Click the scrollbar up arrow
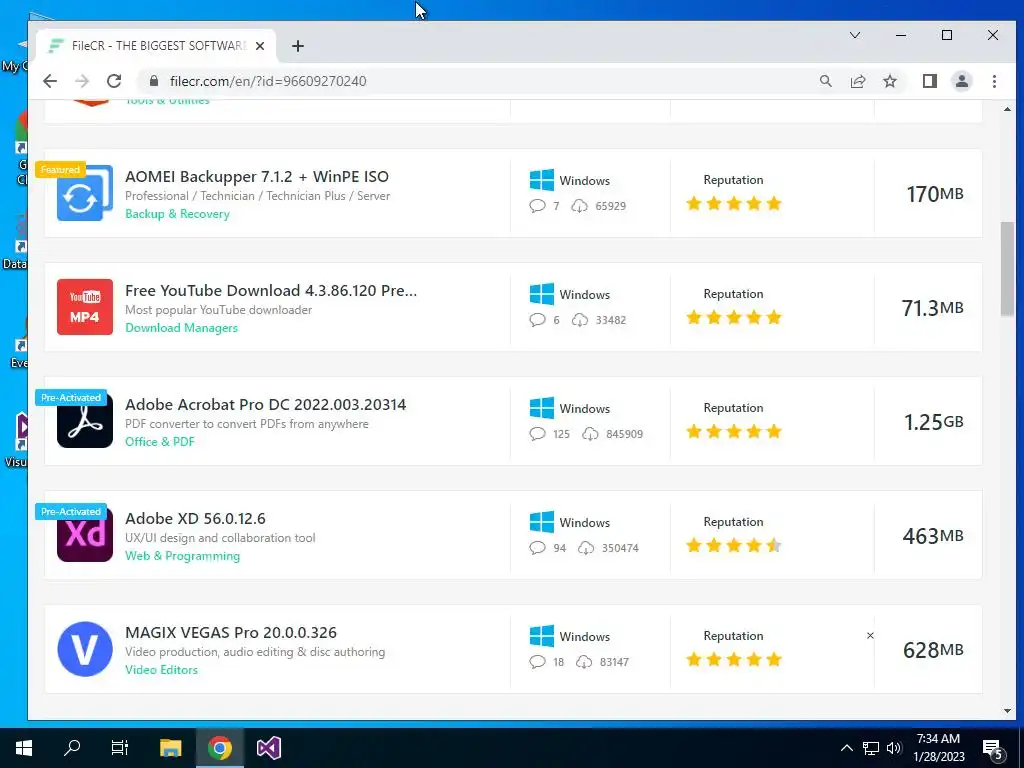1024x768 pixels. (1007, 109)
